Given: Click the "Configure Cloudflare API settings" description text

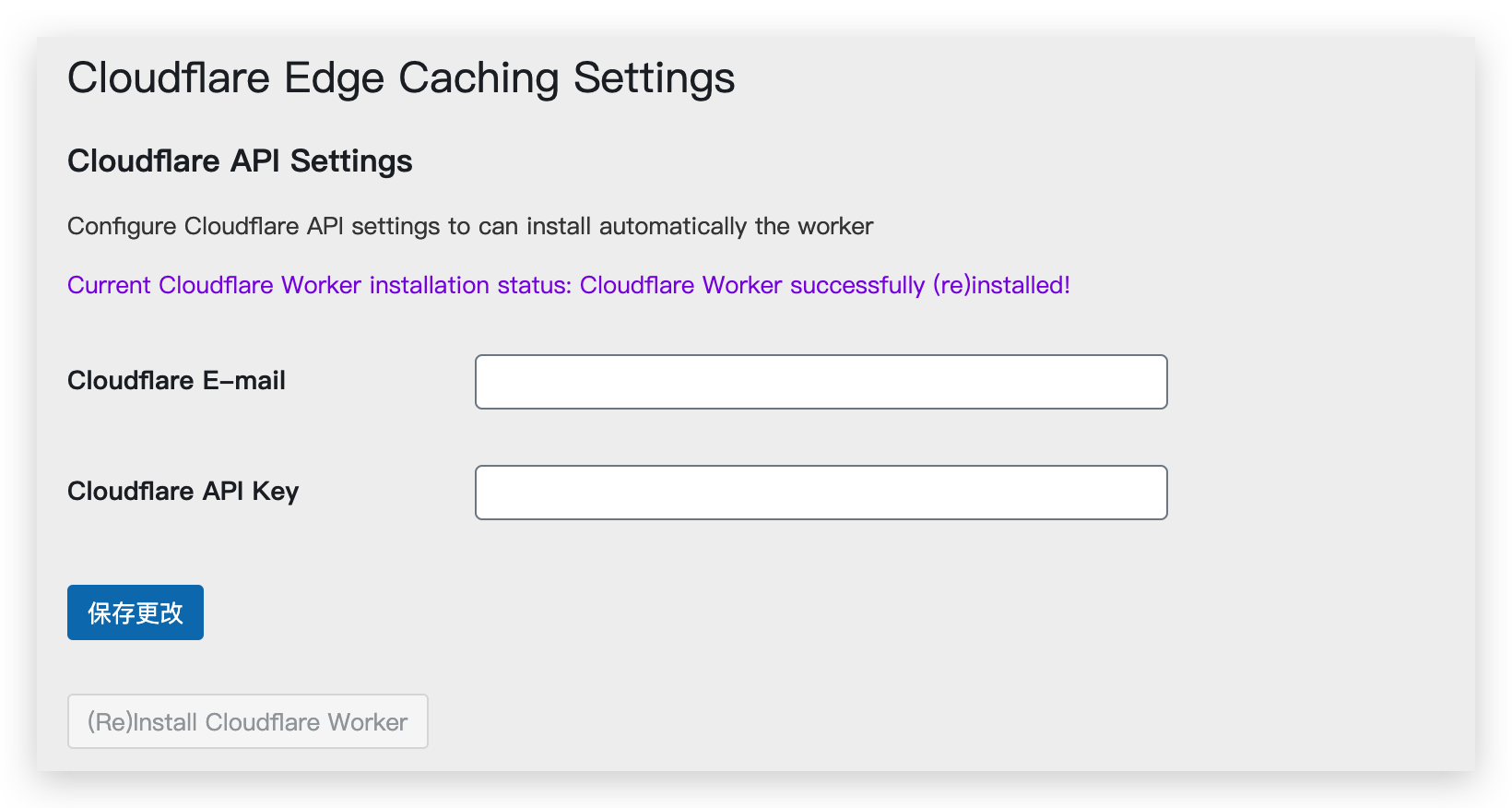Looking at the screenshot, I should 470,226.
